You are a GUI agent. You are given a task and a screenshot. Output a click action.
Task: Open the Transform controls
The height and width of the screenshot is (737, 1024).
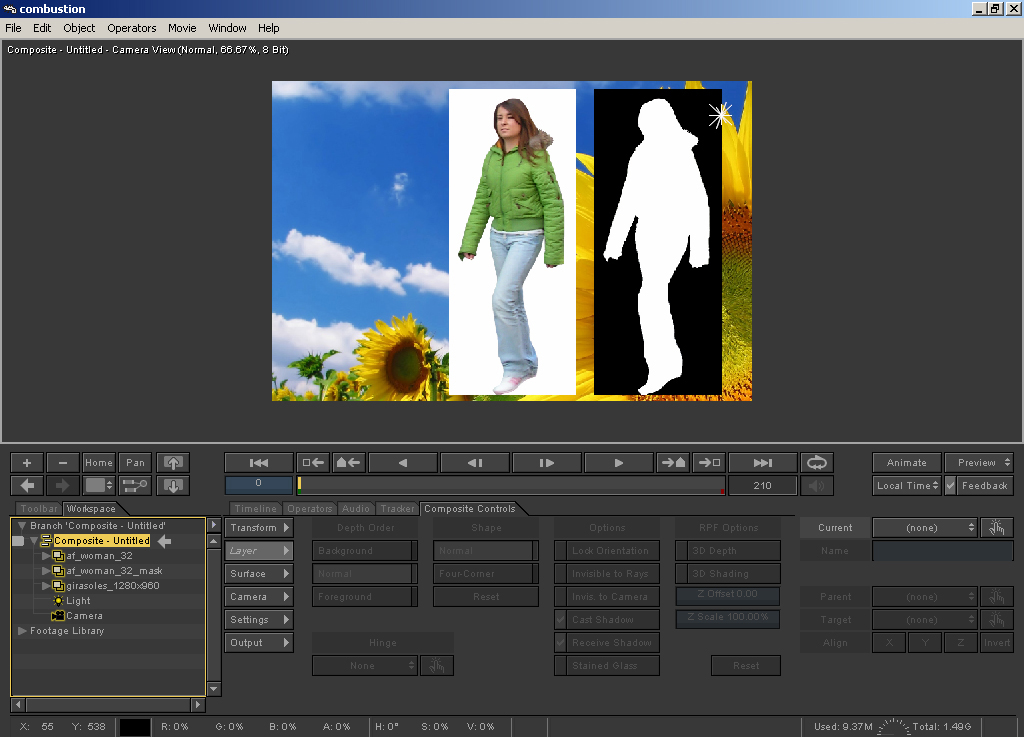click(259, 527)
